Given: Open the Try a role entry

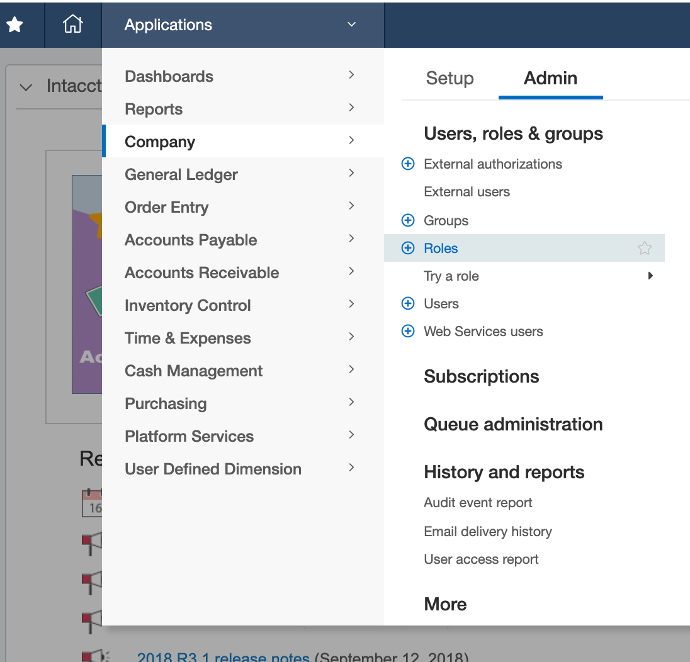Looking at the screenshot, I should click(x=451, y=276).
